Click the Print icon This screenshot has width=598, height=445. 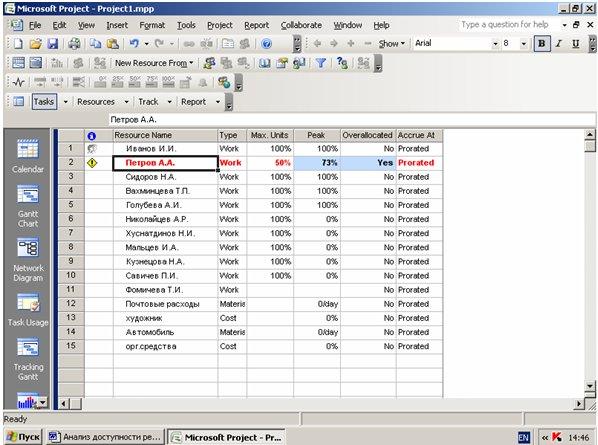tap(74, 44)
